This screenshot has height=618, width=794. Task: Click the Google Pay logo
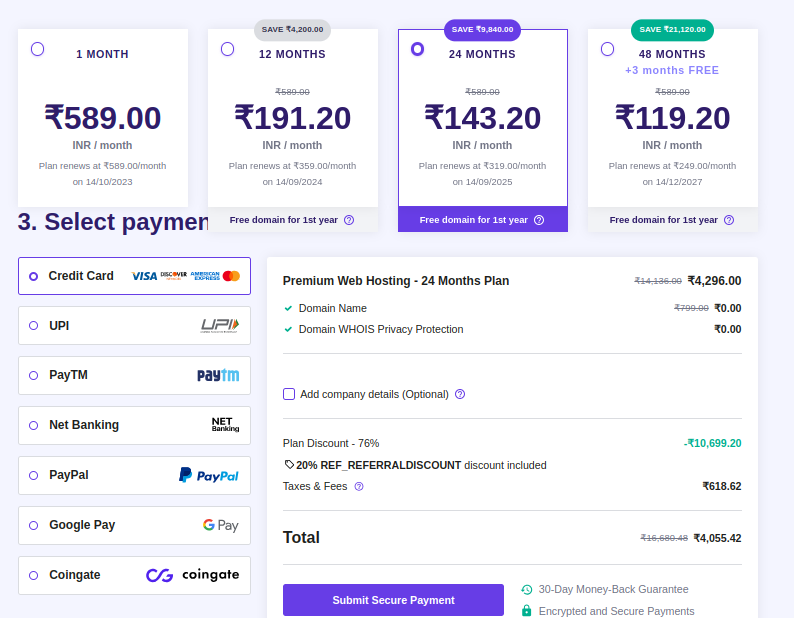tap(220, 525)
